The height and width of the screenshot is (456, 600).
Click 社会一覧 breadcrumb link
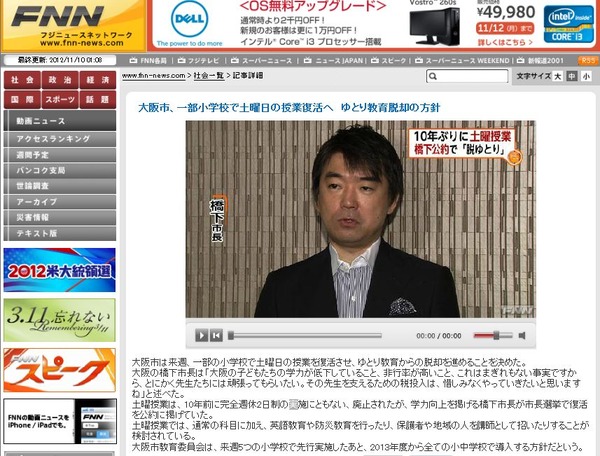click(209, 76)
